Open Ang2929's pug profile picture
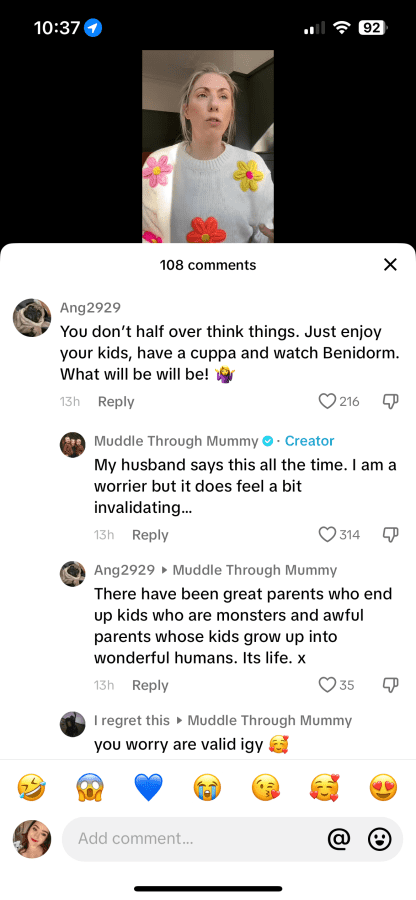Screen dimensions: 416x900 pyautogui.click(x=32, y=317)
